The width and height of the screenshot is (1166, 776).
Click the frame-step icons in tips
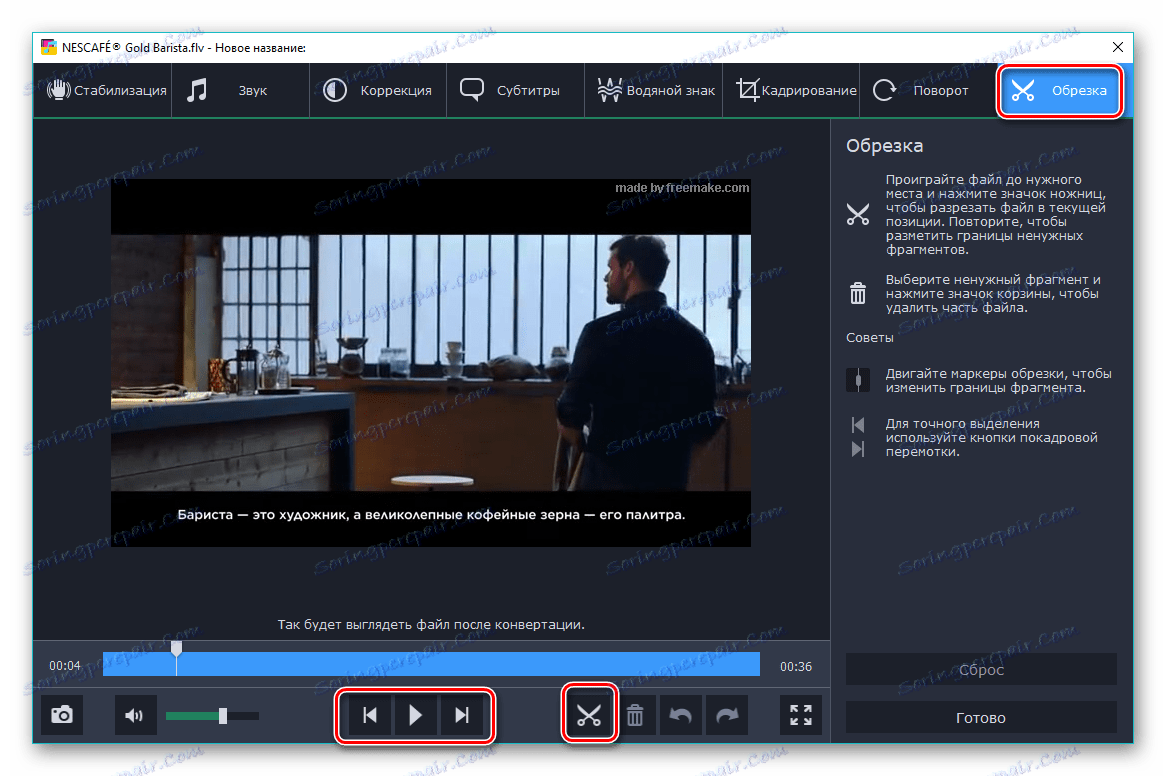(857, 437)
